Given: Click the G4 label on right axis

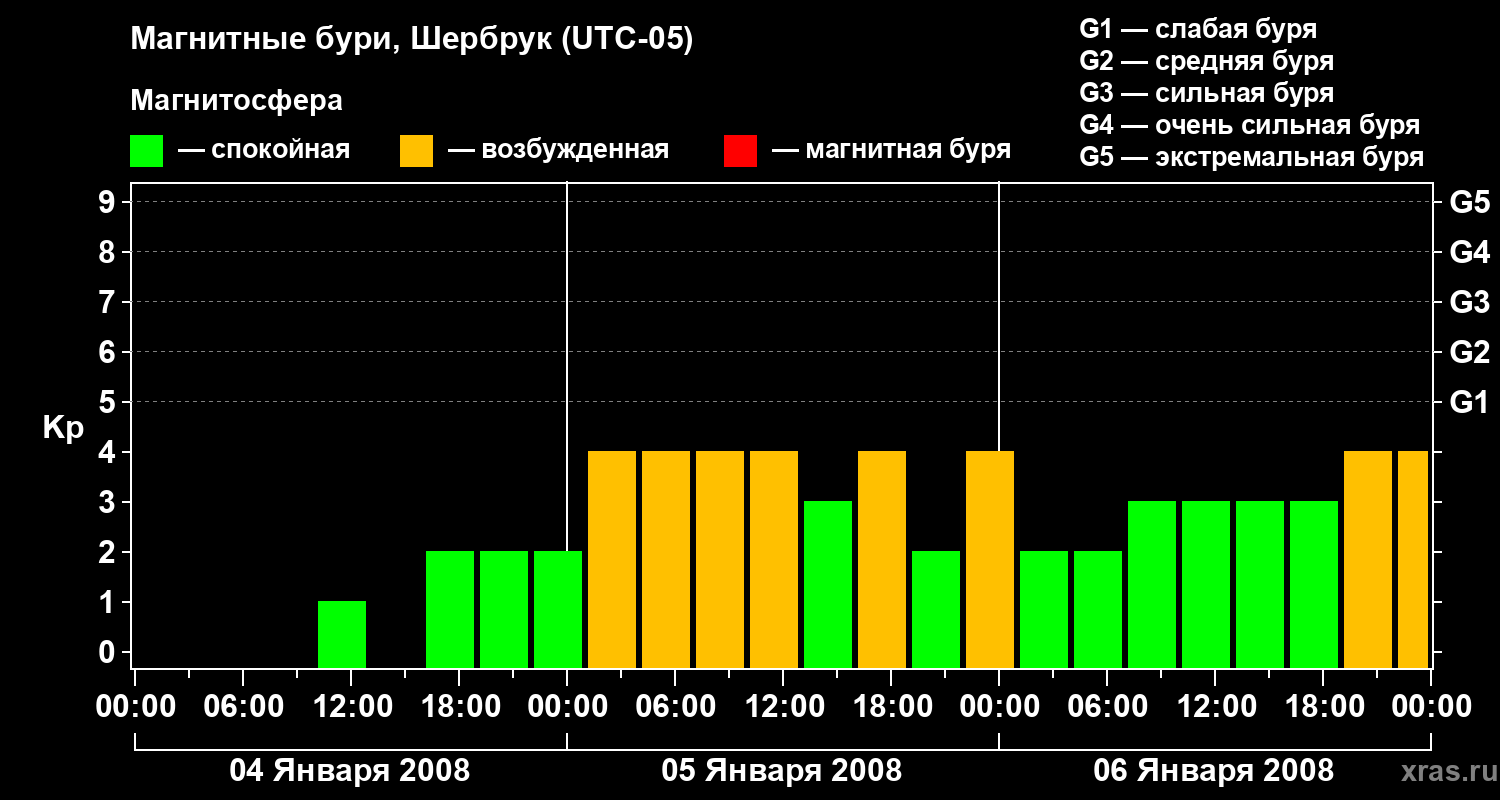Looking at the screenshot, I should click(x=1469, y=252).
